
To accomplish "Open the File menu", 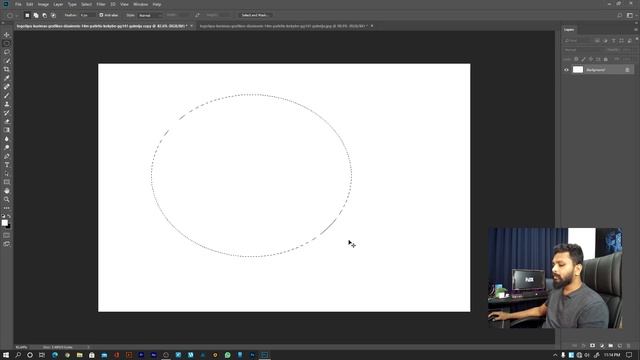I will (x=18, y=4).
